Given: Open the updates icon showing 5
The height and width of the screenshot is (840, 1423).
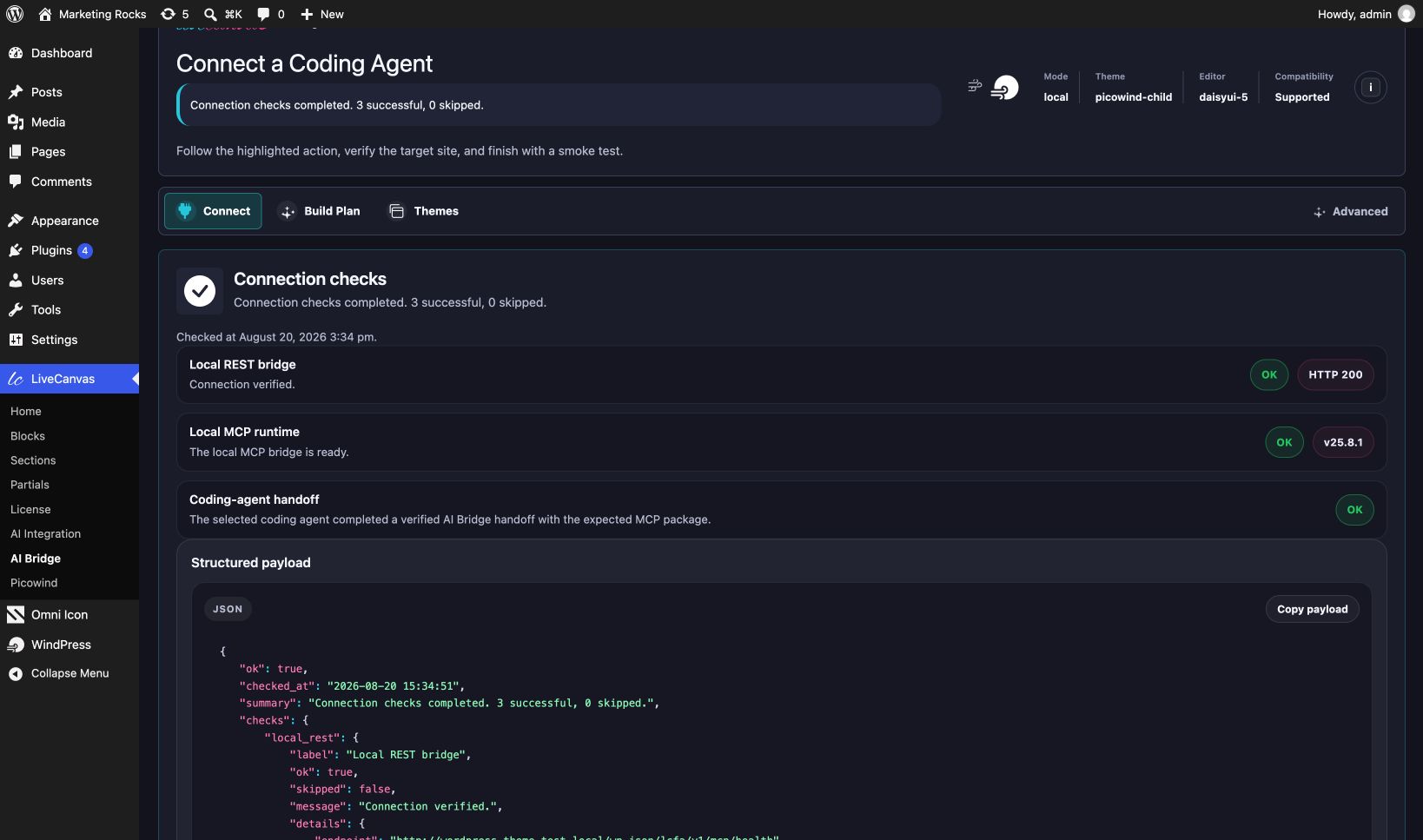Looking at the screenshot, I should click(169, 14).
